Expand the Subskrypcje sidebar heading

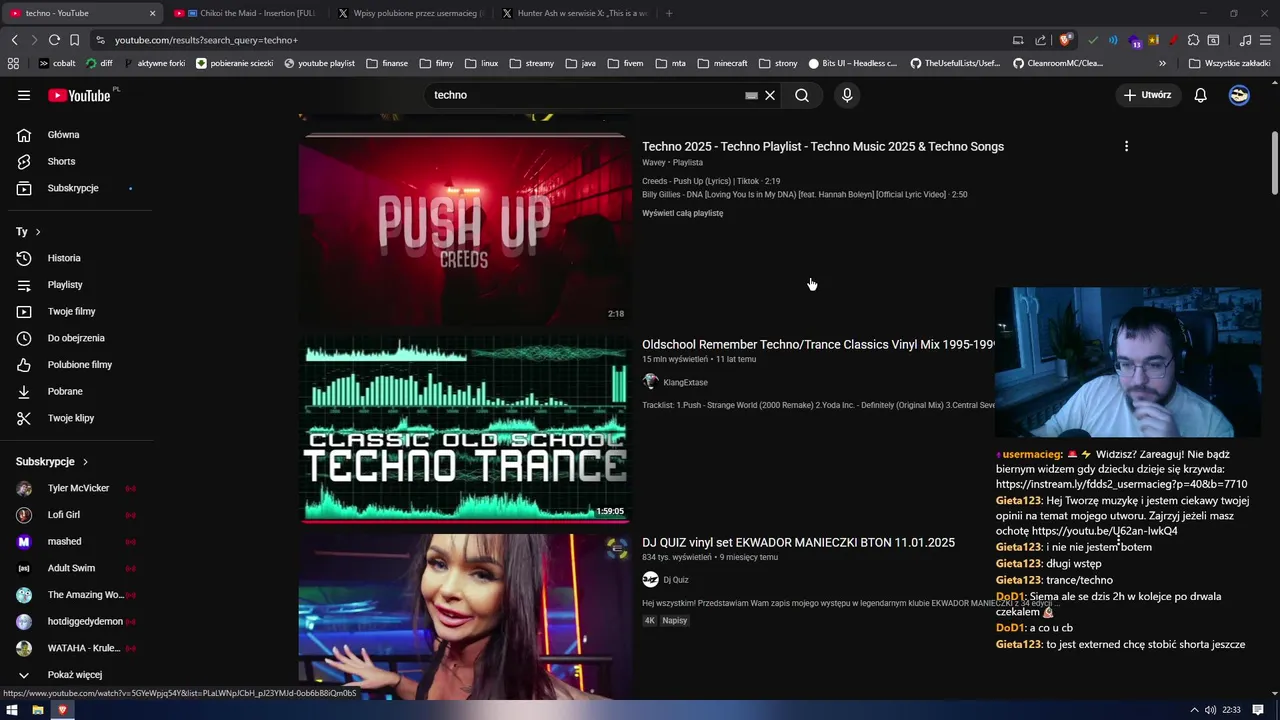tap(53, 462)
